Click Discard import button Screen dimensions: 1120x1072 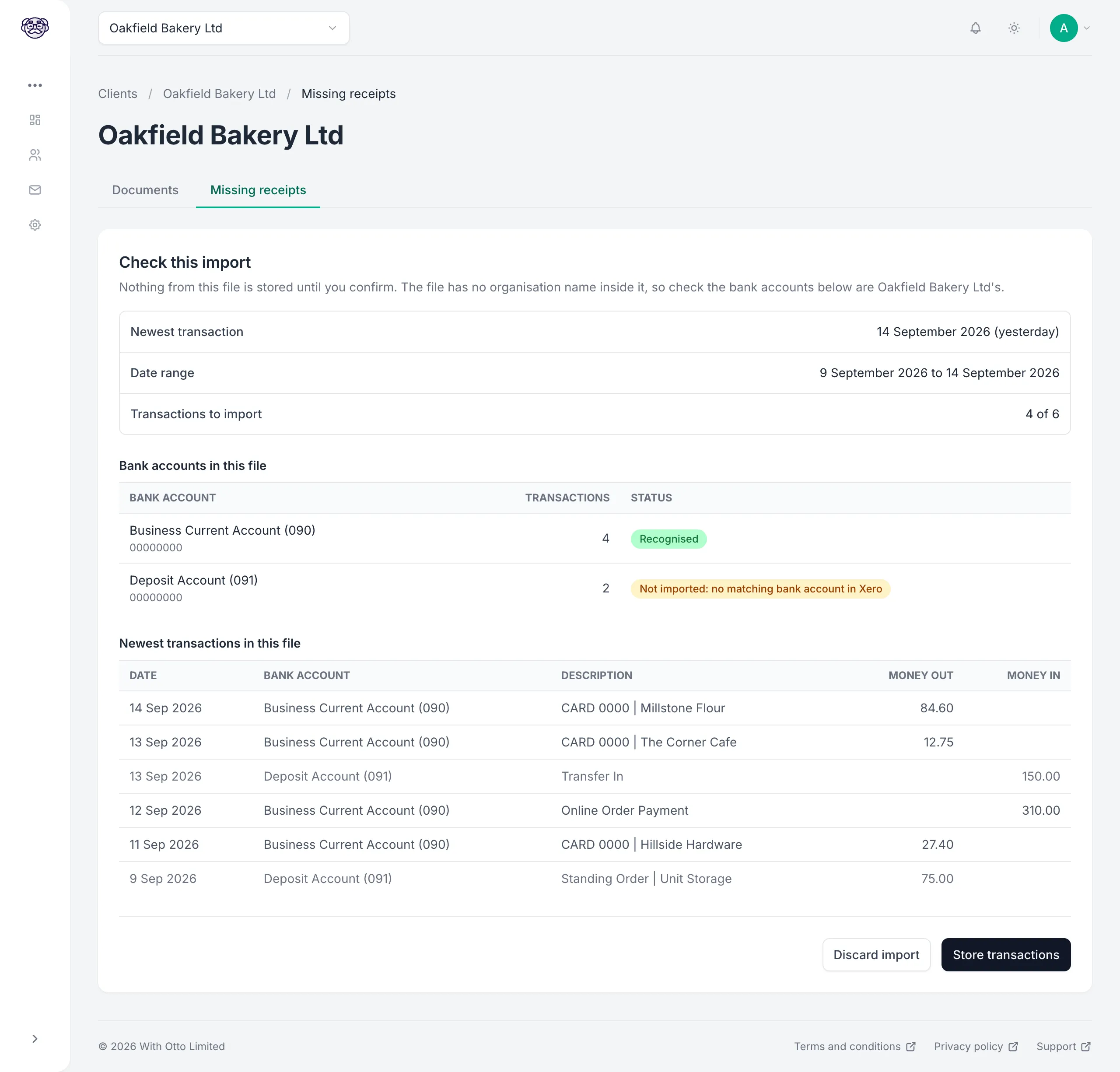[x=876, y=955]
